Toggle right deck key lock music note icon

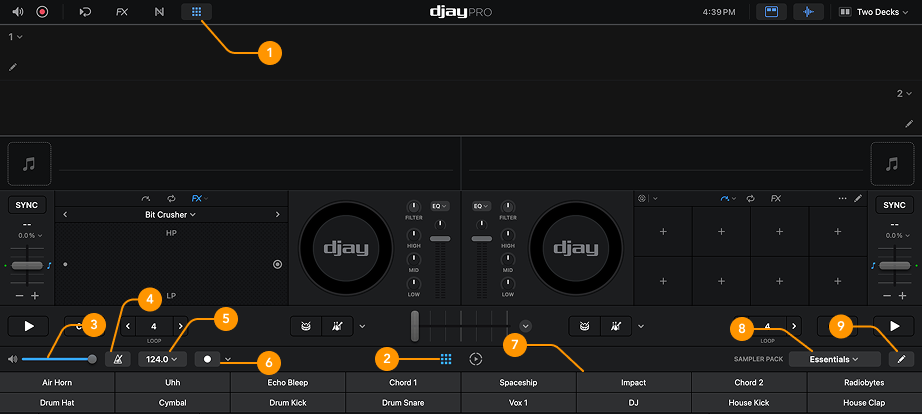coord(873,265)
